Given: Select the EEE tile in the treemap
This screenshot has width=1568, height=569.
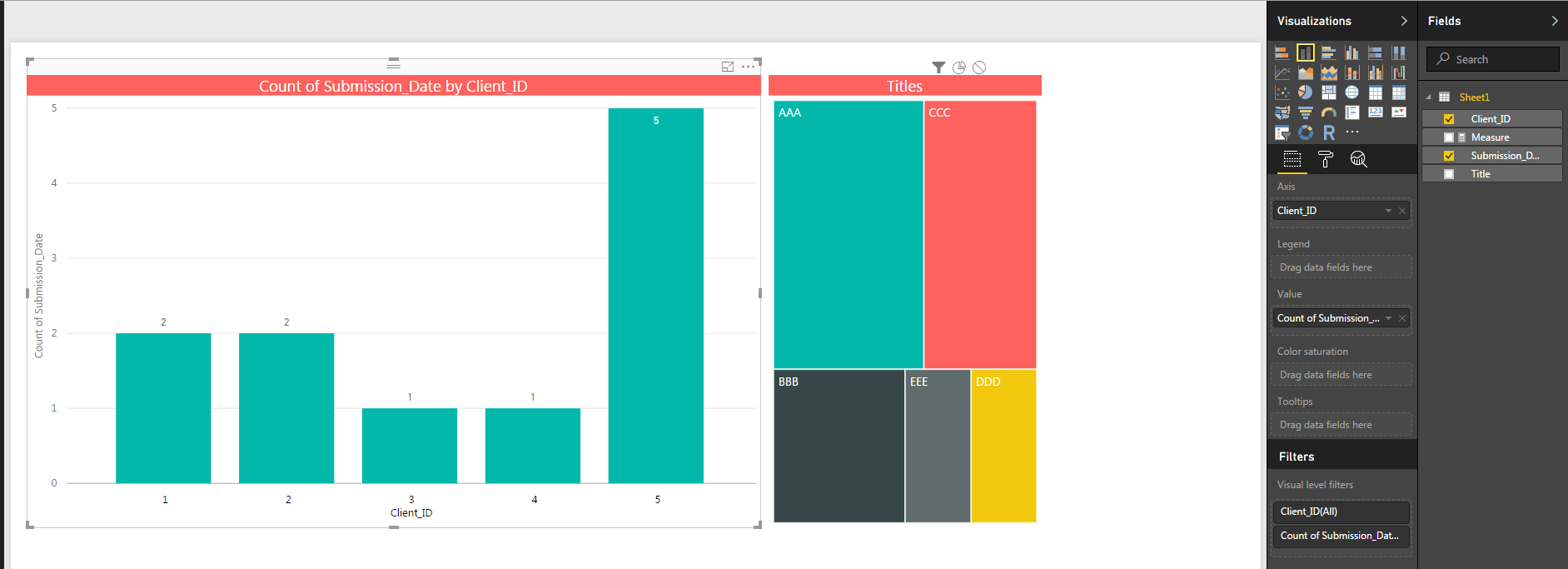Looking at the screenshot, I should point(938,446).
